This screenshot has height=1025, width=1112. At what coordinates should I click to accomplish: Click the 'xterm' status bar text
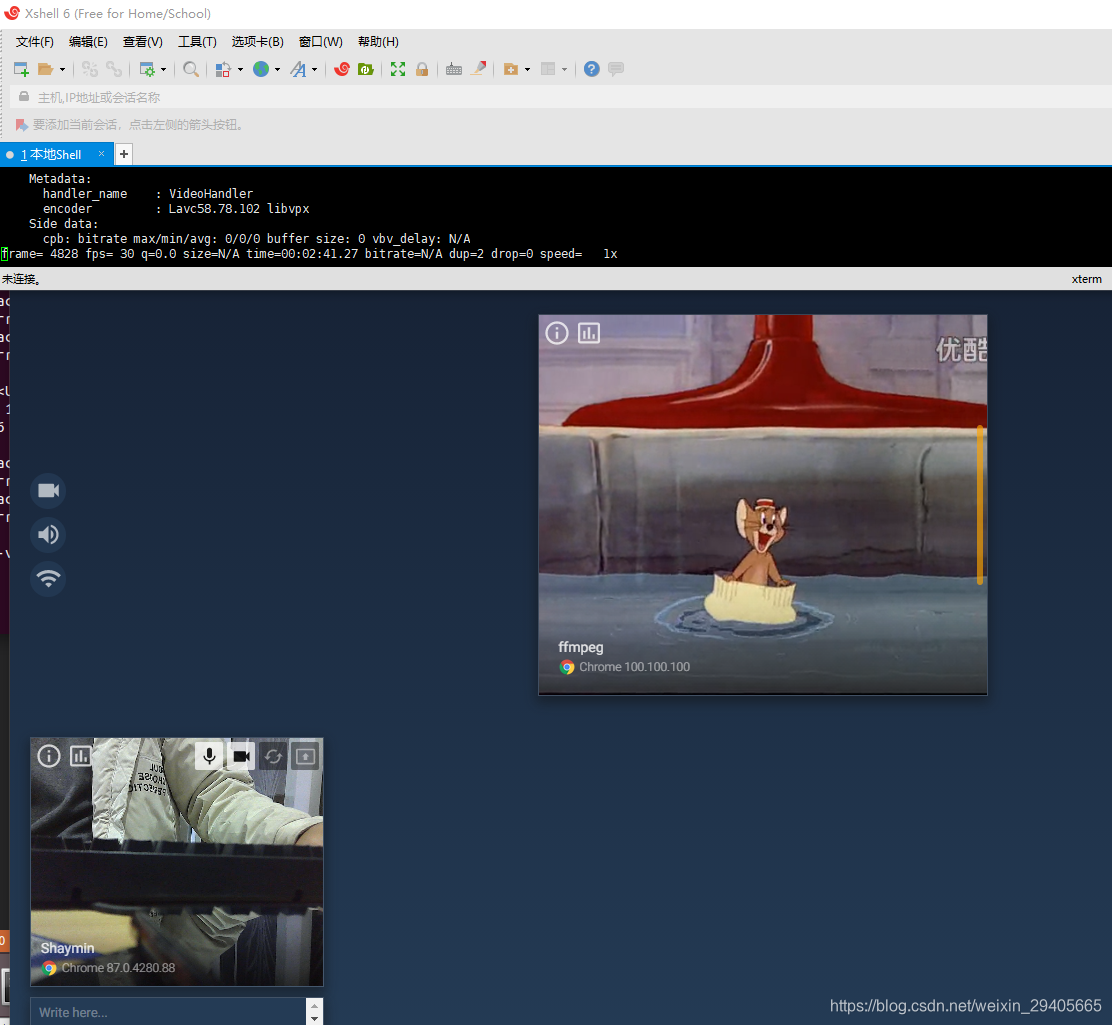pos(1086,279)
